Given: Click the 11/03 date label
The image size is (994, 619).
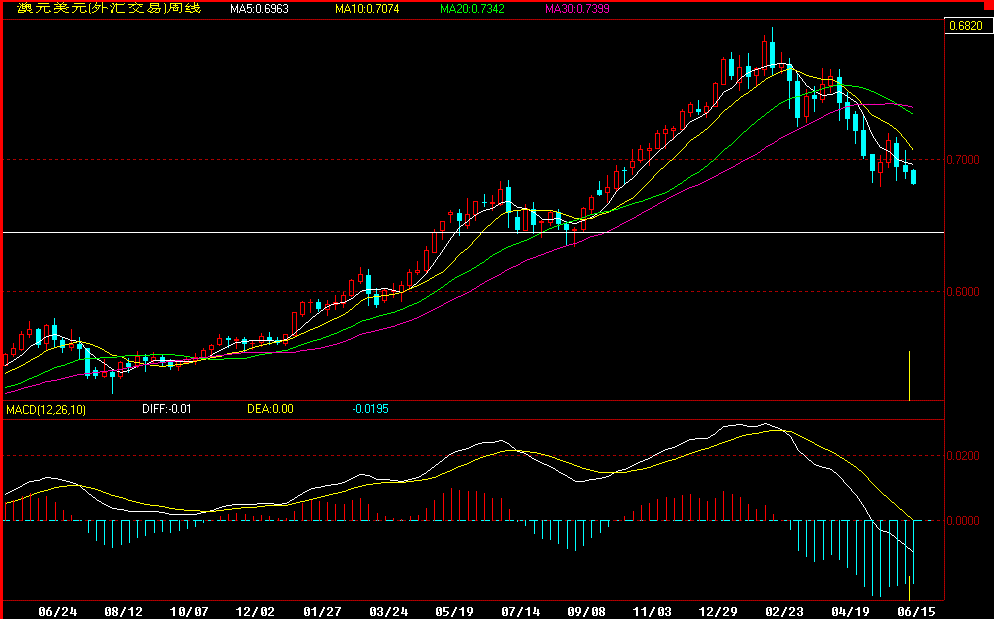Looking at the screenshot, I should click(652, 611).
